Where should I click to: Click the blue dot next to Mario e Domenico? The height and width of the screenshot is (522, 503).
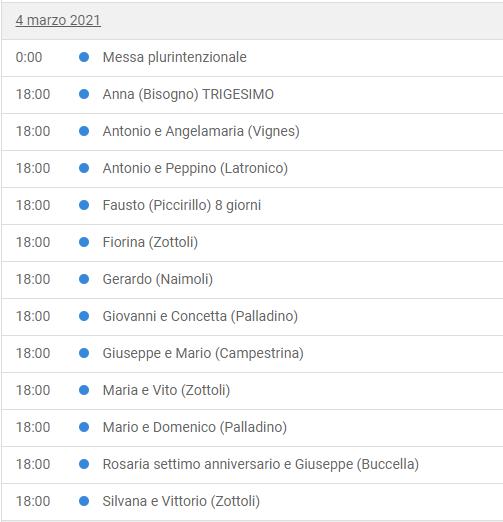coord(84,427)
